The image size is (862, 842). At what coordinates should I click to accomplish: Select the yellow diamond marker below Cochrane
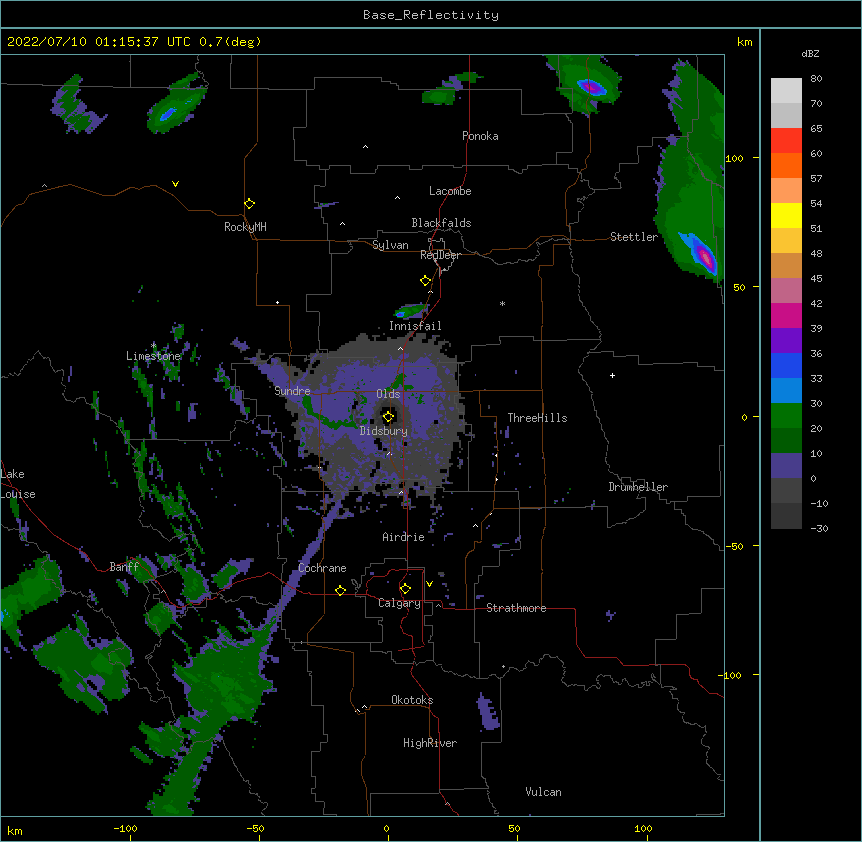point(340,590)
